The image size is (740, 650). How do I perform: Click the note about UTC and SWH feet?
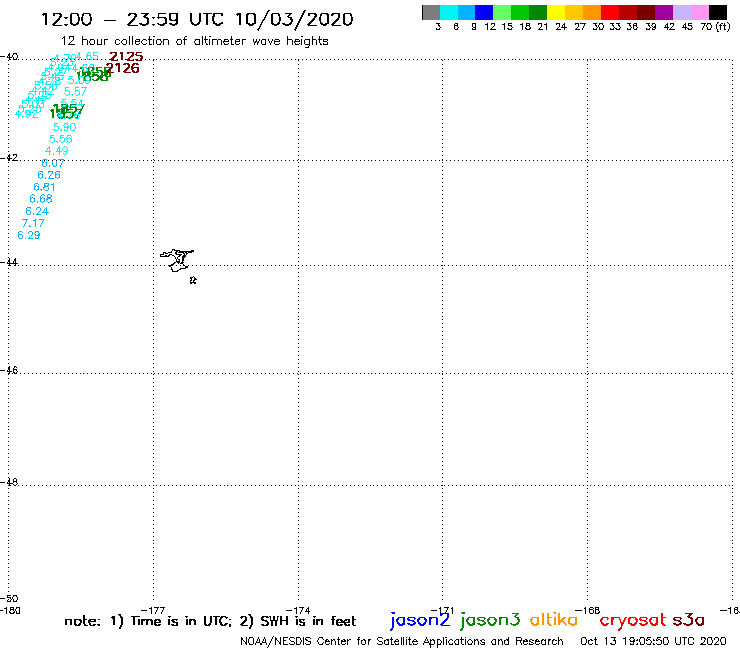tap(210, 621)
